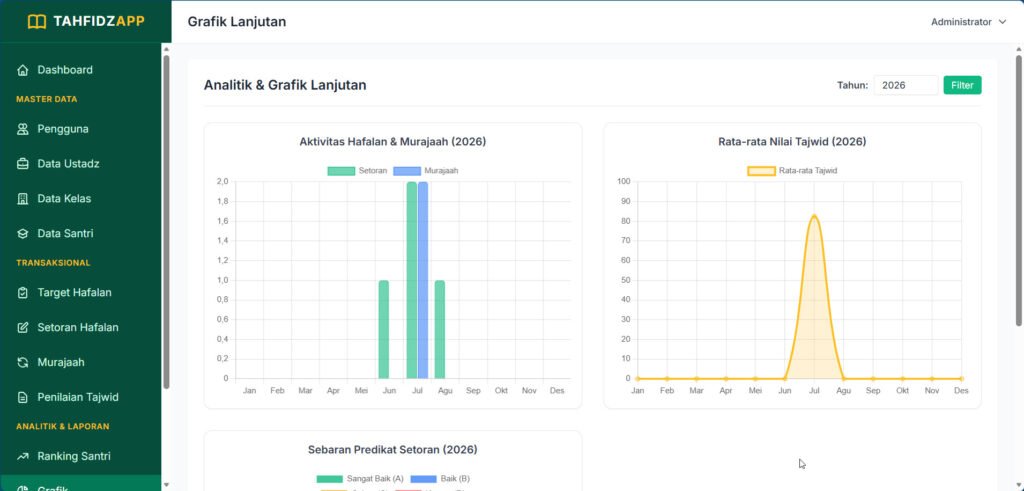Screen dimensions: 1024x491
Task: Click the chevron next to Administrator
Action: (x=1002, y=22)
